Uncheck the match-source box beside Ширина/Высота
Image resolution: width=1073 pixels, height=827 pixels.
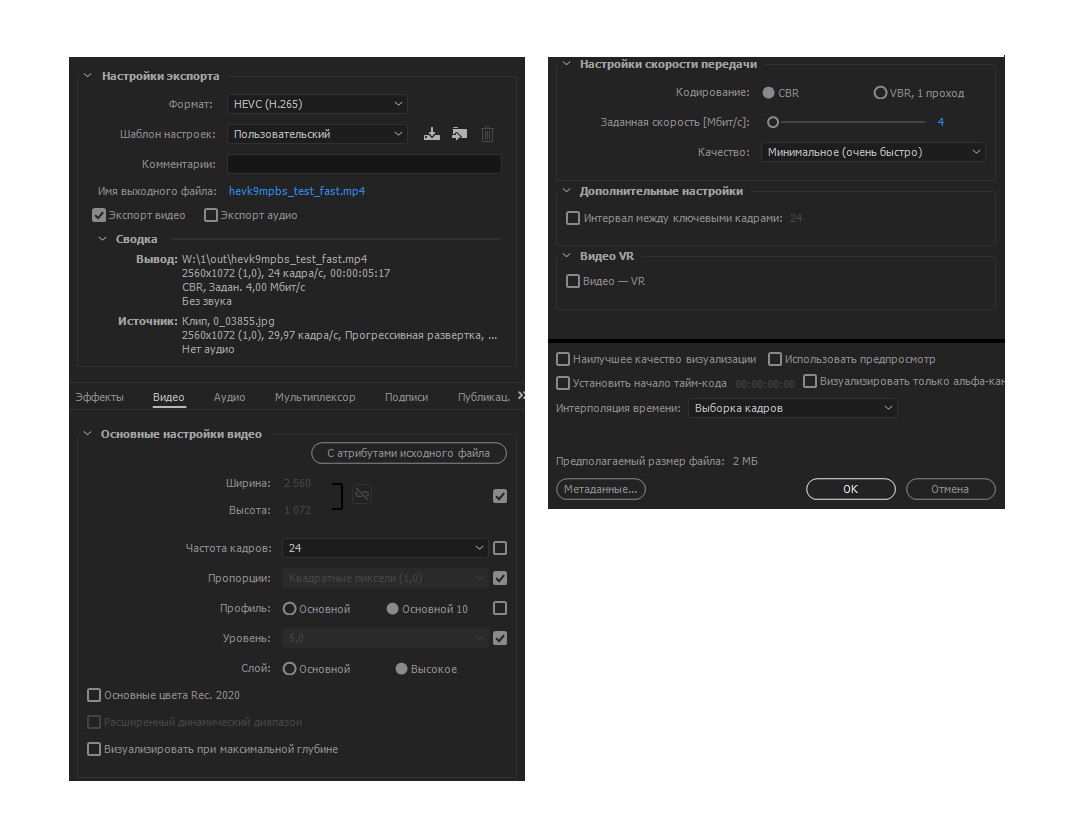(x=500, y=496)
